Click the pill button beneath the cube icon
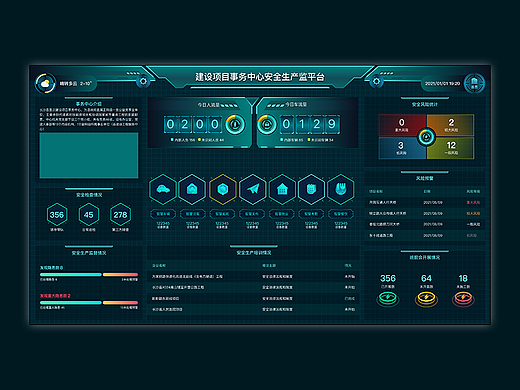Screen dimensions: 520x390 point(222,214)
